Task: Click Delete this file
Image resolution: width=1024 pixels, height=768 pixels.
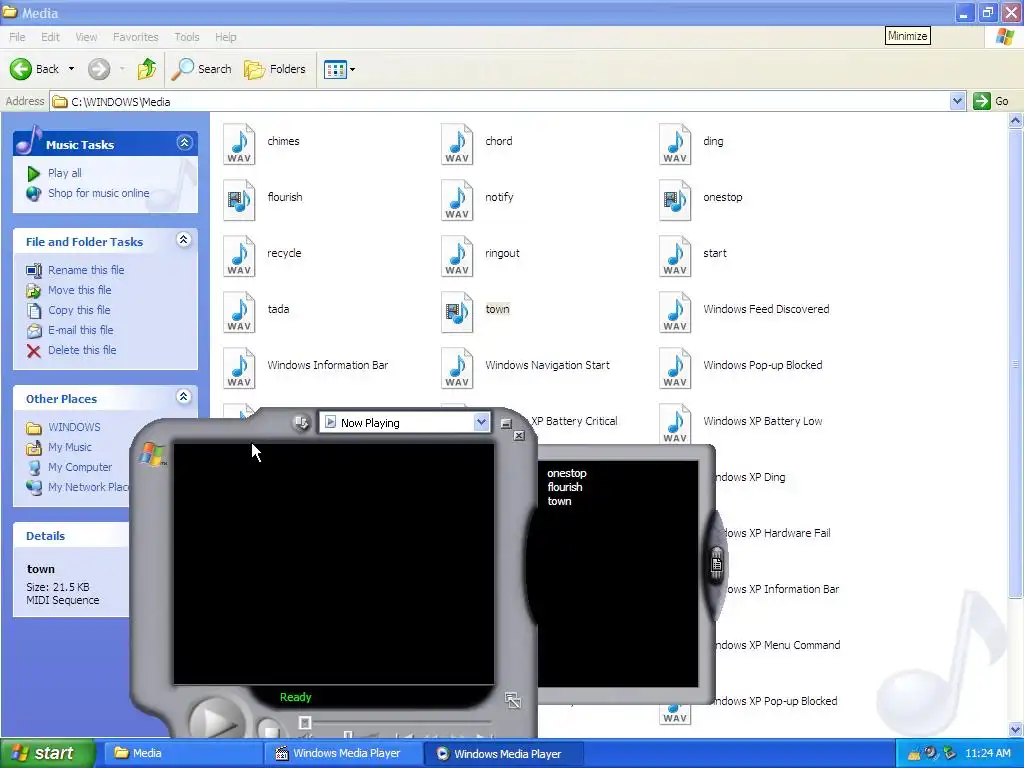Action: pos(82,350)
